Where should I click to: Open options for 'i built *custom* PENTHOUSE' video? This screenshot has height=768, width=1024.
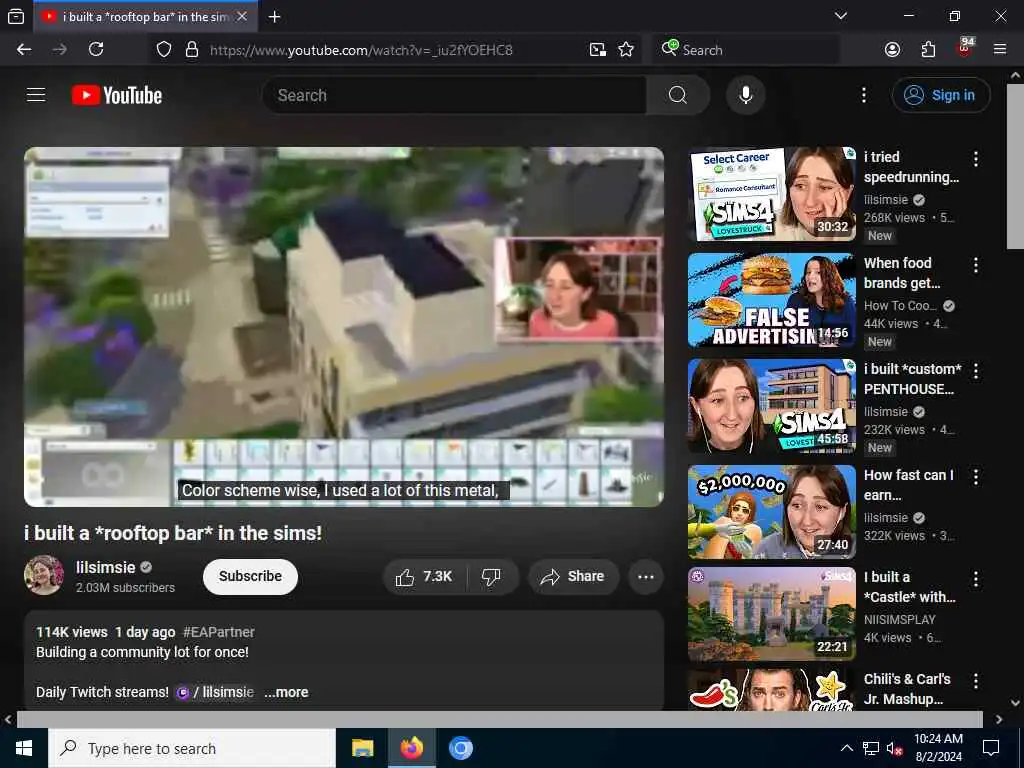pyautogui.click(x=976, y=371)
